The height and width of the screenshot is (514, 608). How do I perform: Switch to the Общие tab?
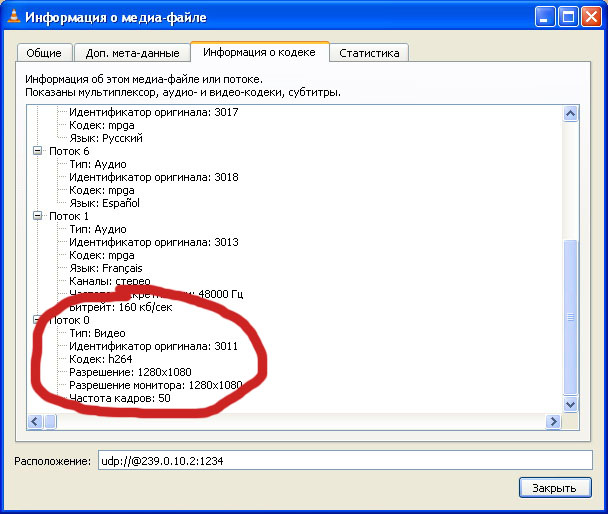point(44,53)
